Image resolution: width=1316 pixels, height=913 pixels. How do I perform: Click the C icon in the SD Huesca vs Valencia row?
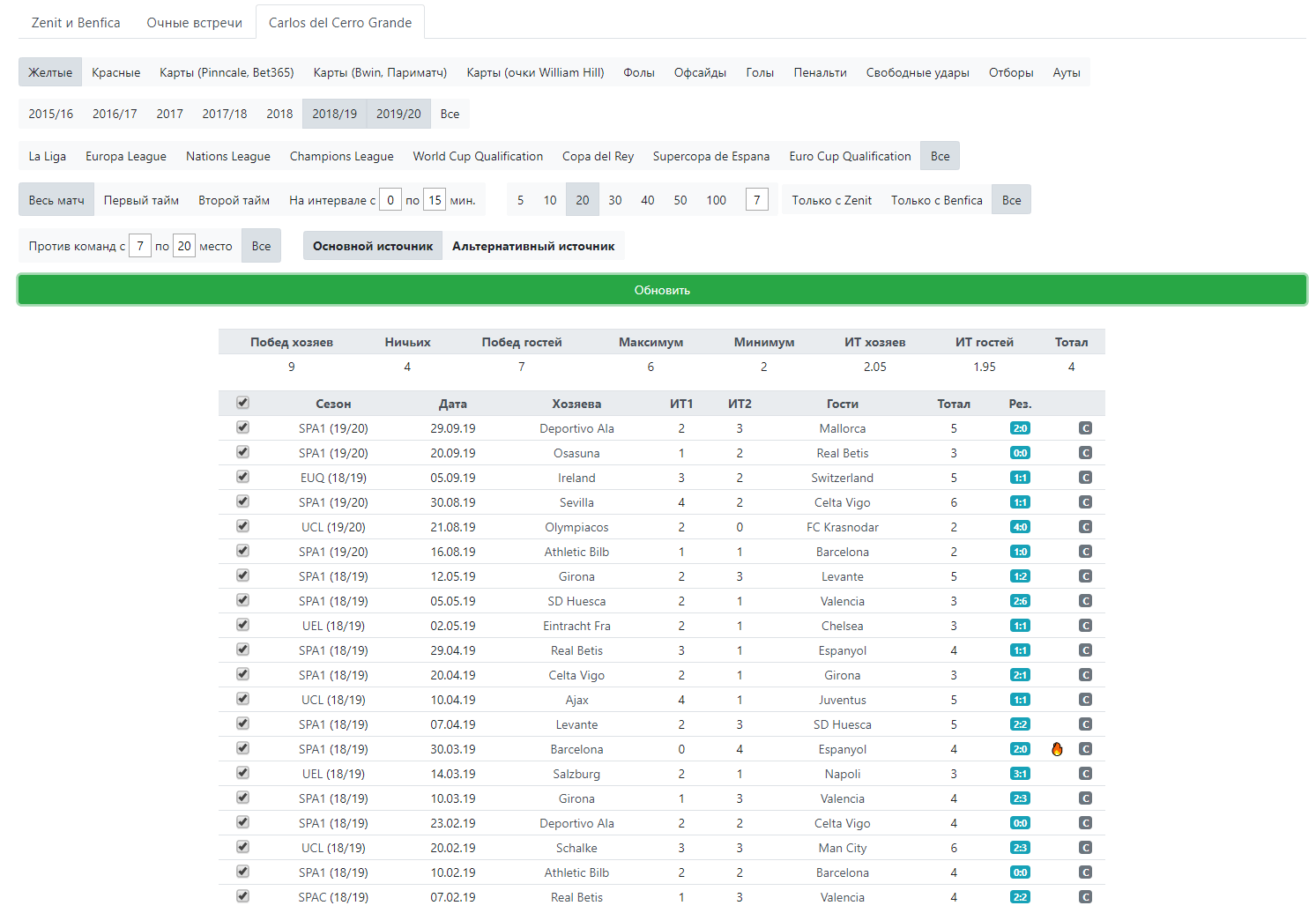click(x=1085, y=601)
